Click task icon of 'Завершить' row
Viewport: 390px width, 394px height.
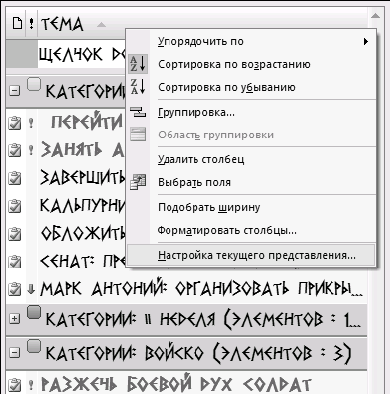[14, 178]
